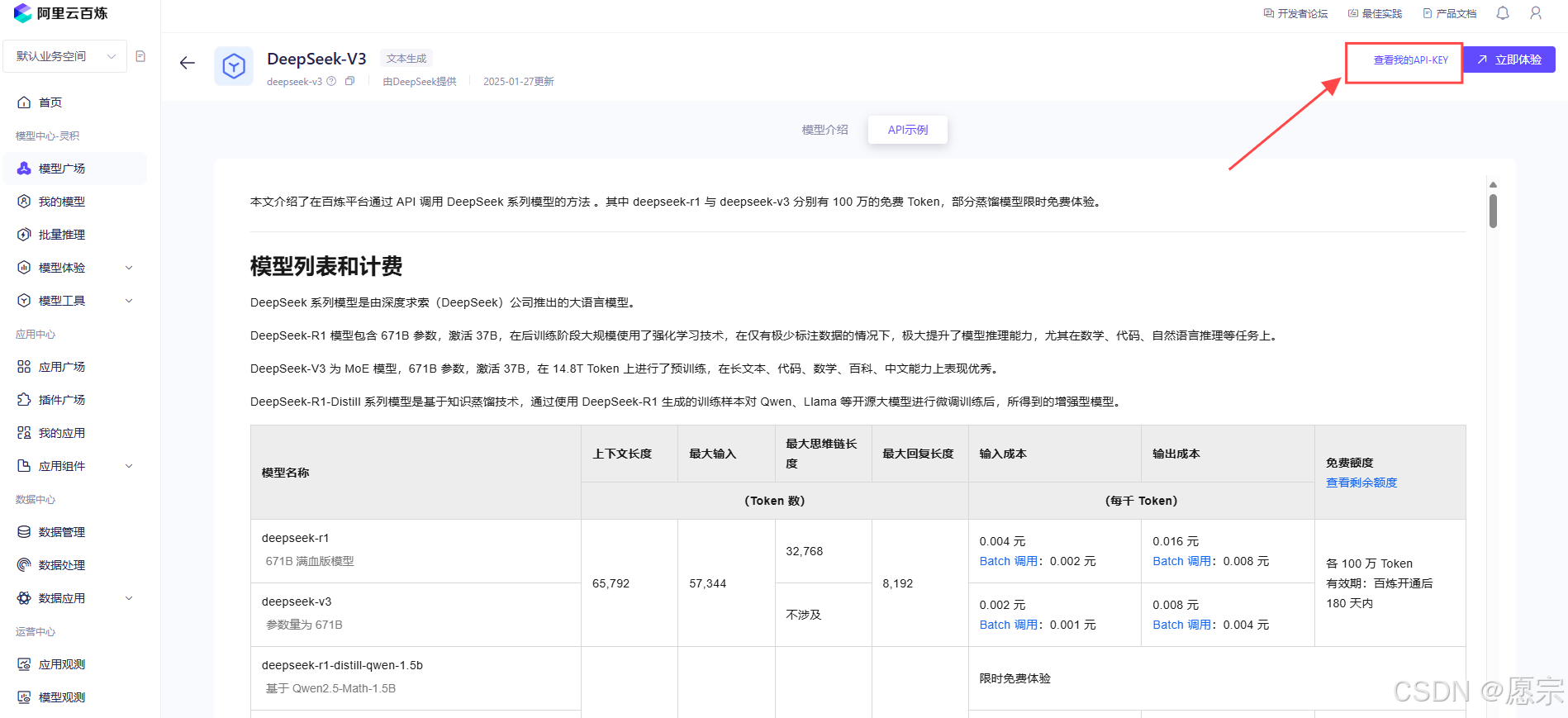1568x718 pixels.
Task: Click the 模型工具 sidebar icon
Action: (x=24, y=301)
